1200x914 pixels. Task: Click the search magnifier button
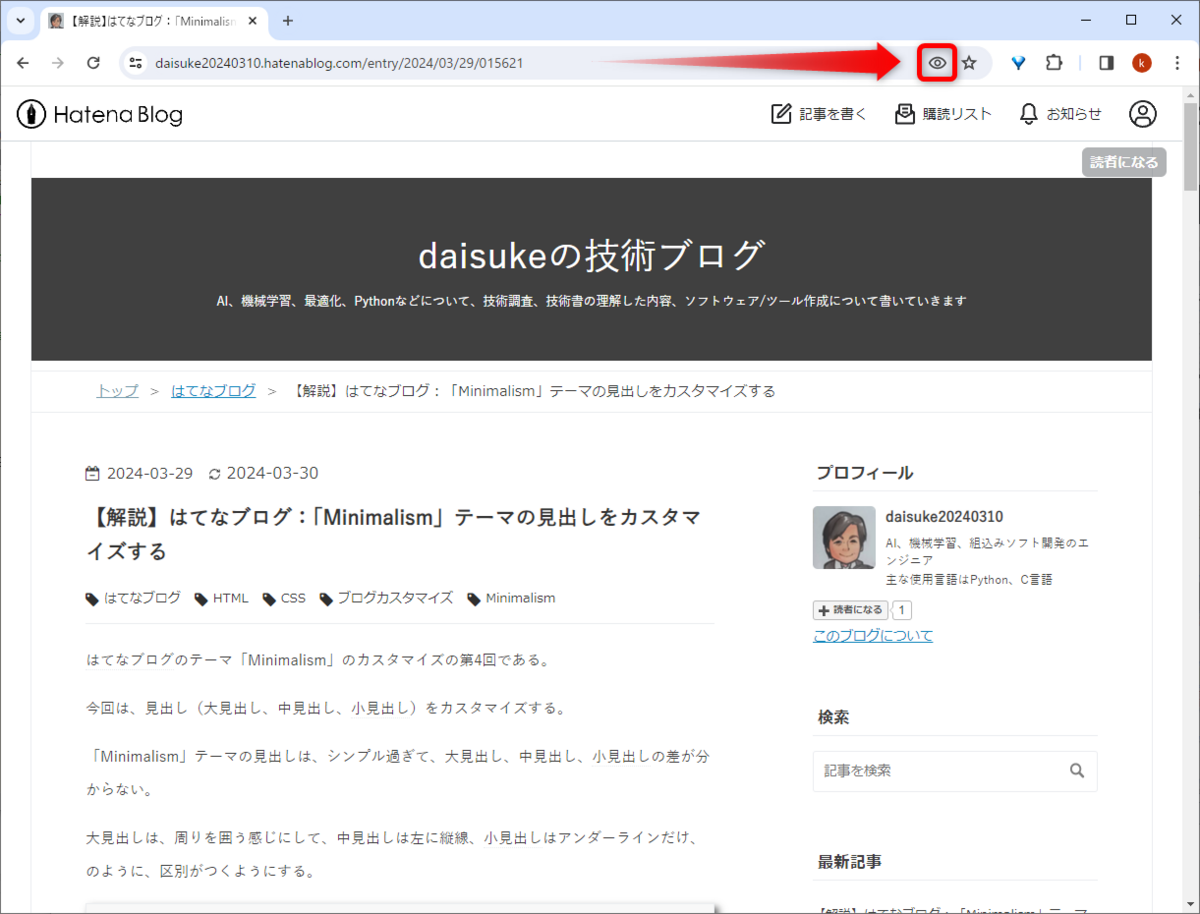coord(1077,771)
